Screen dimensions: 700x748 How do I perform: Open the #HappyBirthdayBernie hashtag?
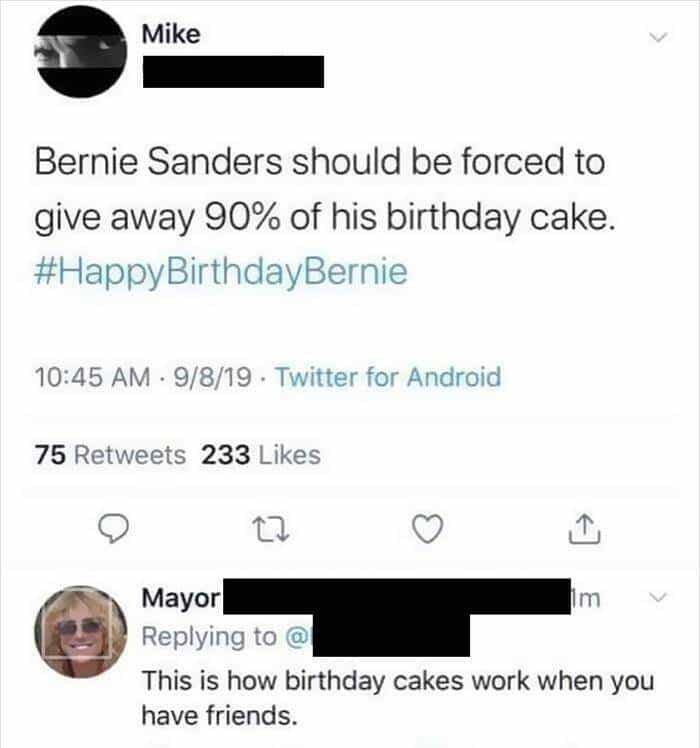(x=221, y=272)
